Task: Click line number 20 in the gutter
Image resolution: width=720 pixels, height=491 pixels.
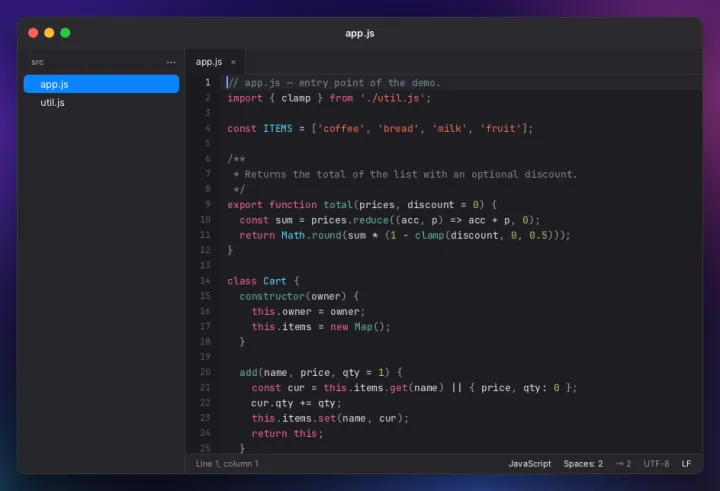Action: click(205, 372)
